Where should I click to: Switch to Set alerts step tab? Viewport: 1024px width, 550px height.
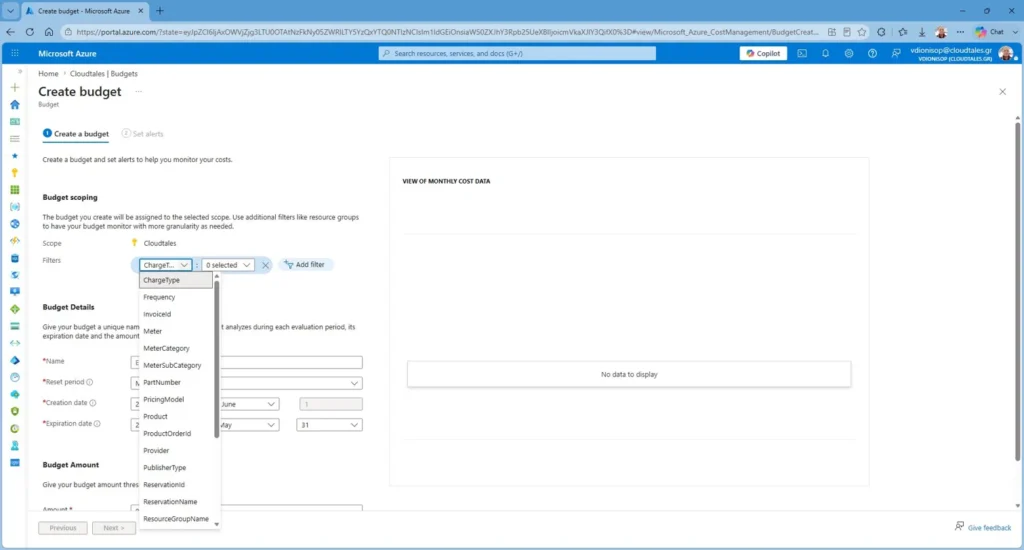click(x=142, y=134)
